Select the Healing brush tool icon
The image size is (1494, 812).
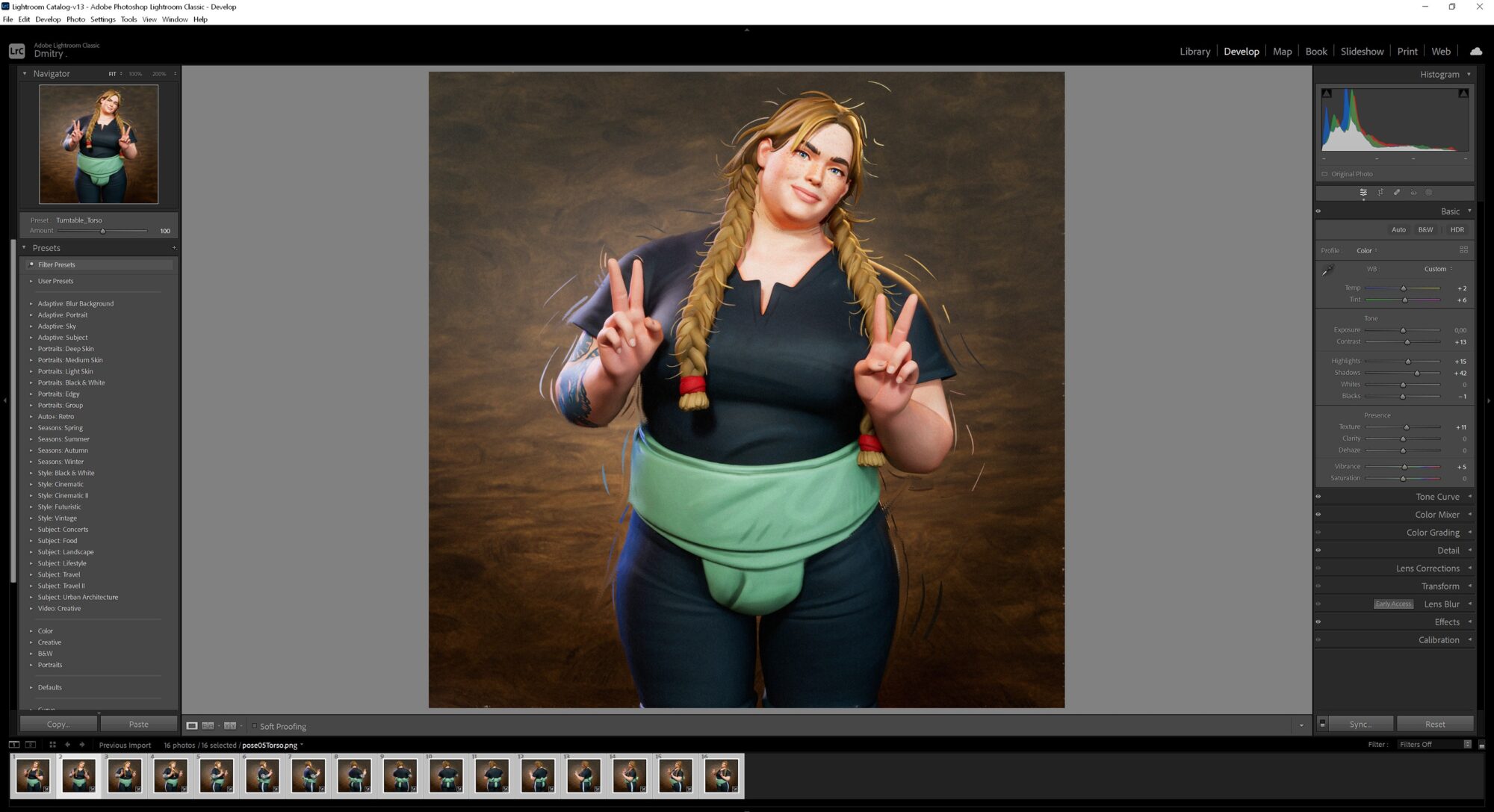[1396, 193]
